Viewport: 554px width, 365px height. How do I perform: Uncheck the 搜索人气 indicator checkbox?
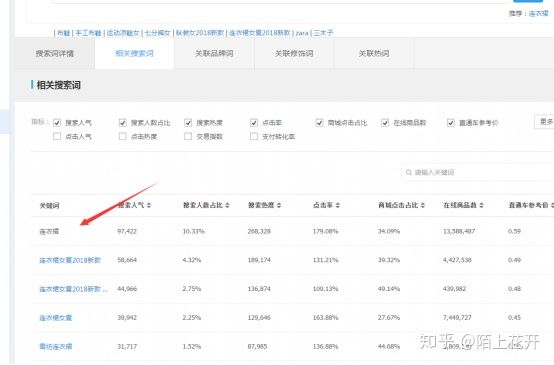[x=57, y=123]
